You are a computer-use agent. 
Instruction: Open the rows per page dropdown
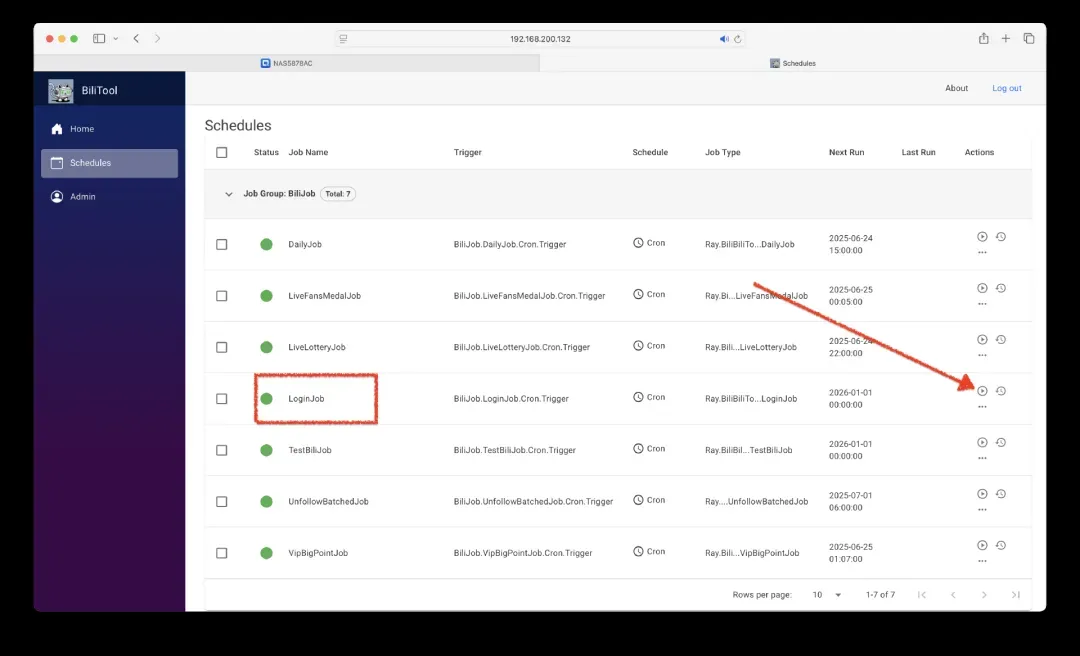coord(826,595)
